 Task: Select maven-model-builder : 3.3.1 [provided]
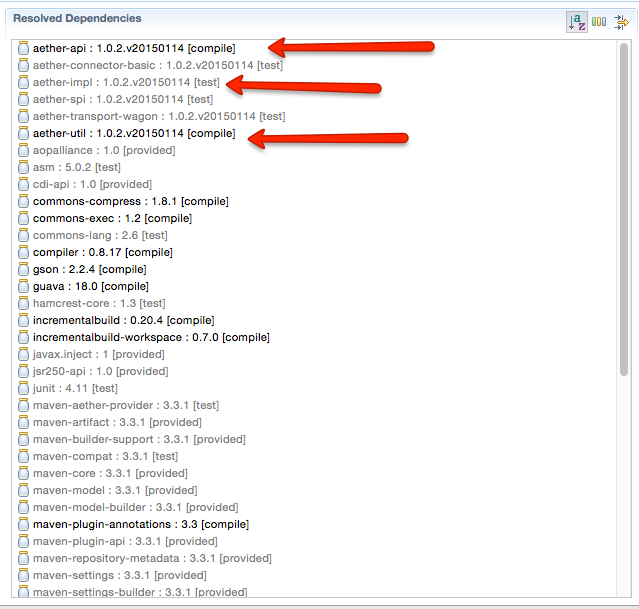point(136,508)
